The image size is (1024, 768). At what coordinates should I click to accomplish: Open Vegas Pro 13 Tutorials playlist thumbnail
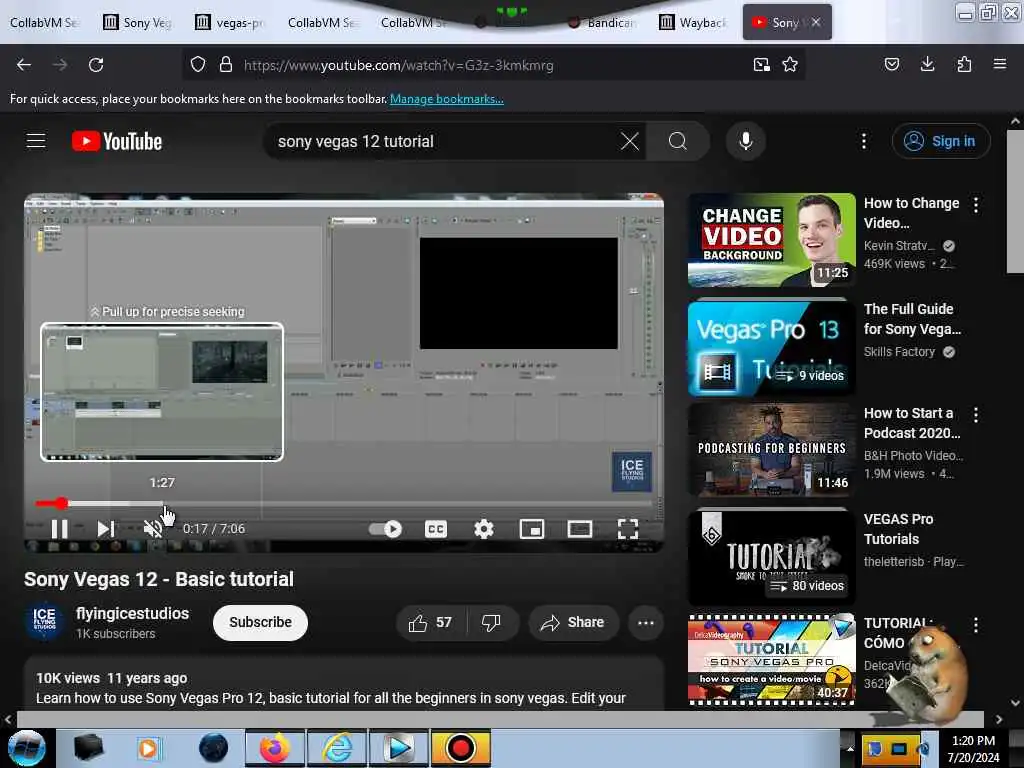[x=771, y=347]
